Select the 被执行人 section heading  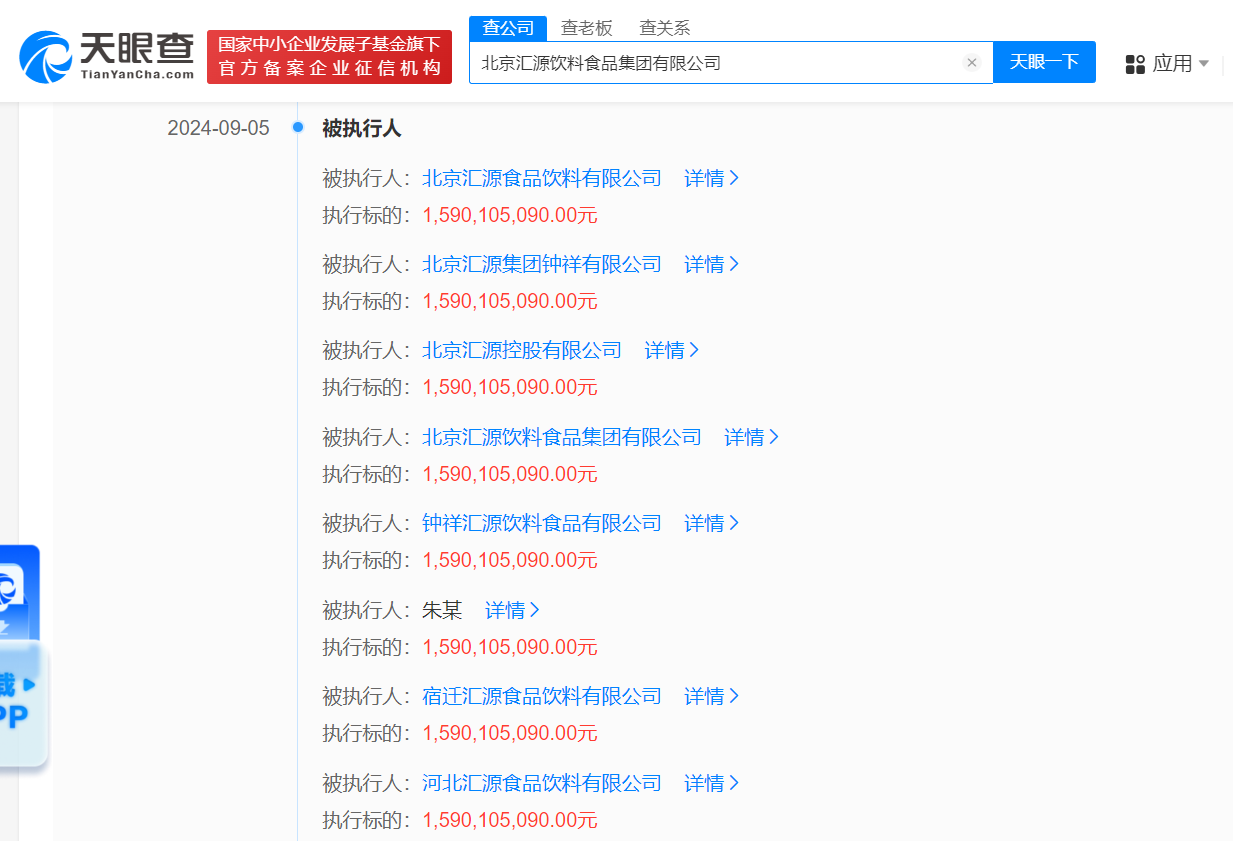tap(361, 129)
